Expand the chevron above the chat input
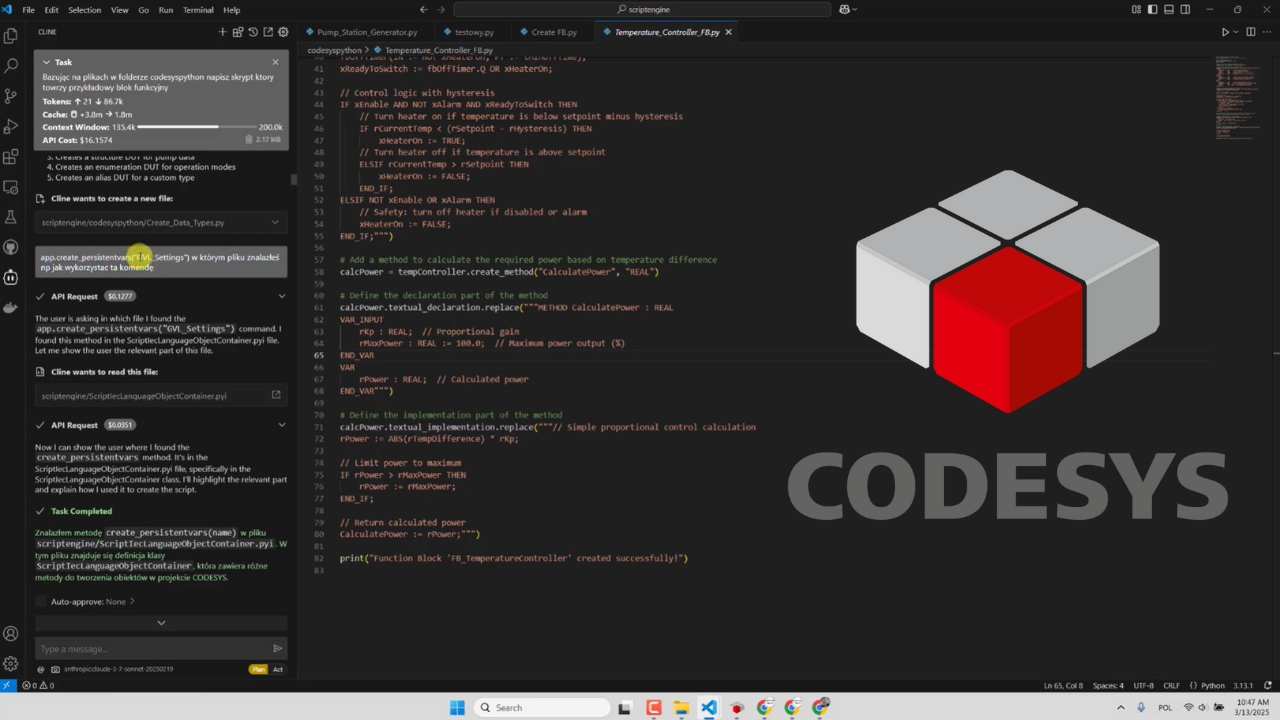 (161, 622)
